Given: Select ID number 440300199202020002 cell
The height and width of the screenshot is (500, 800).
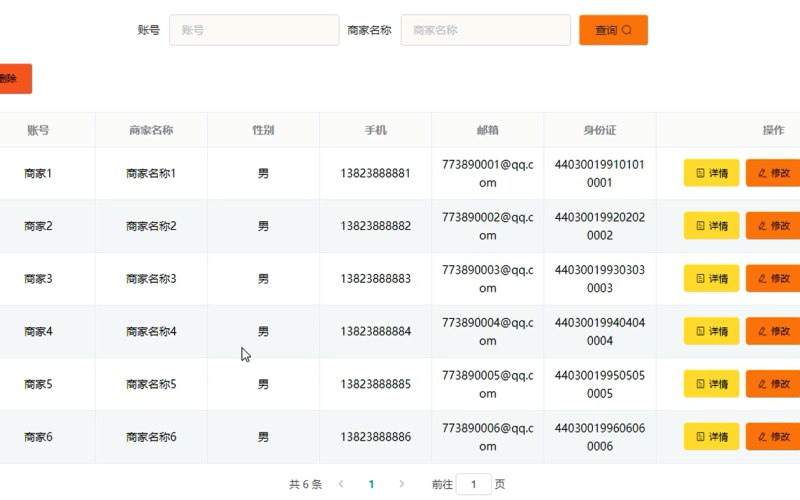Looking at the screenshot, I should (x=600, y=226).
